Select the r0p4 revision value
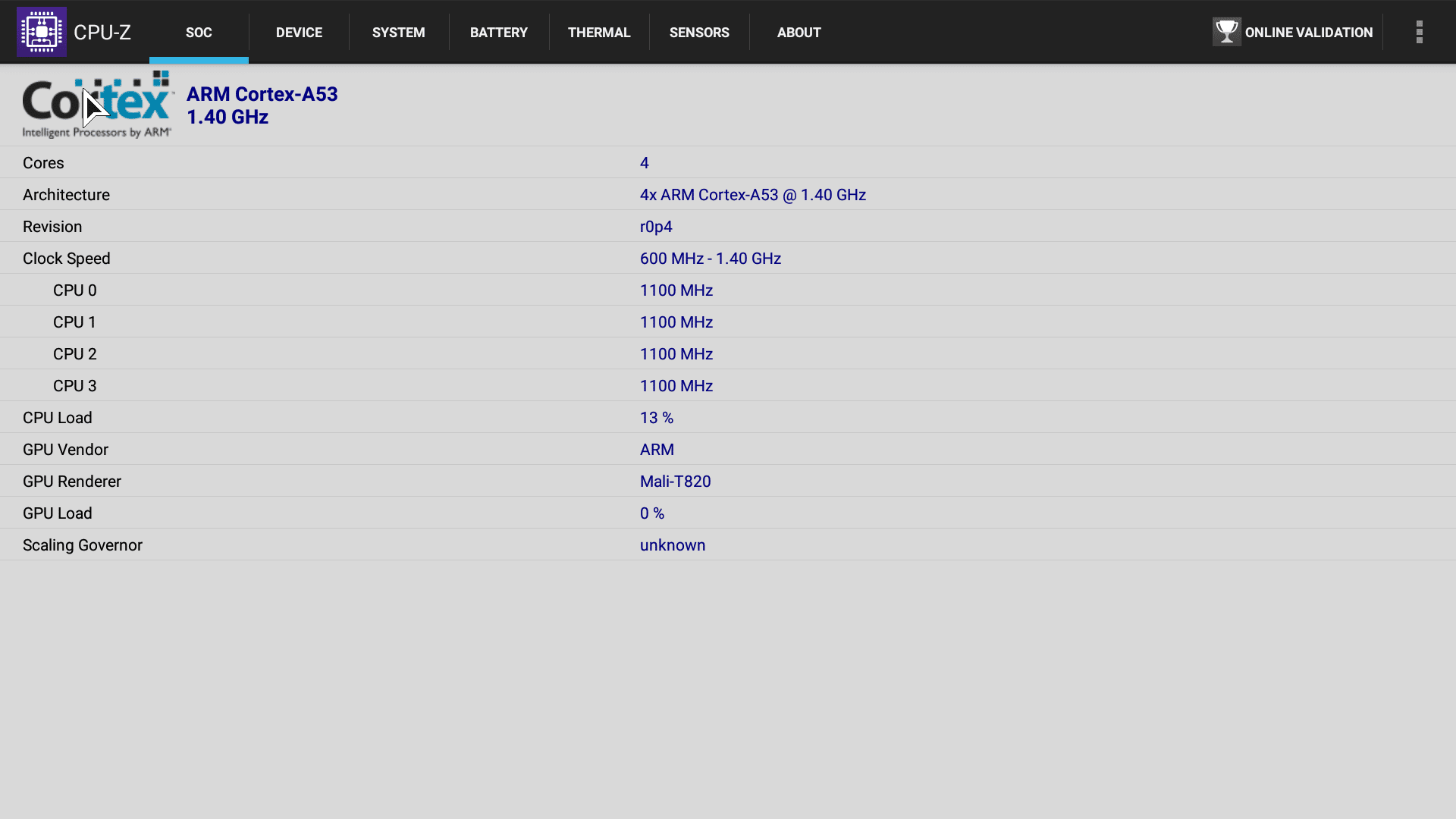Screen dimensions: 1456x819 pyautogui.click(x=656, y=227)
